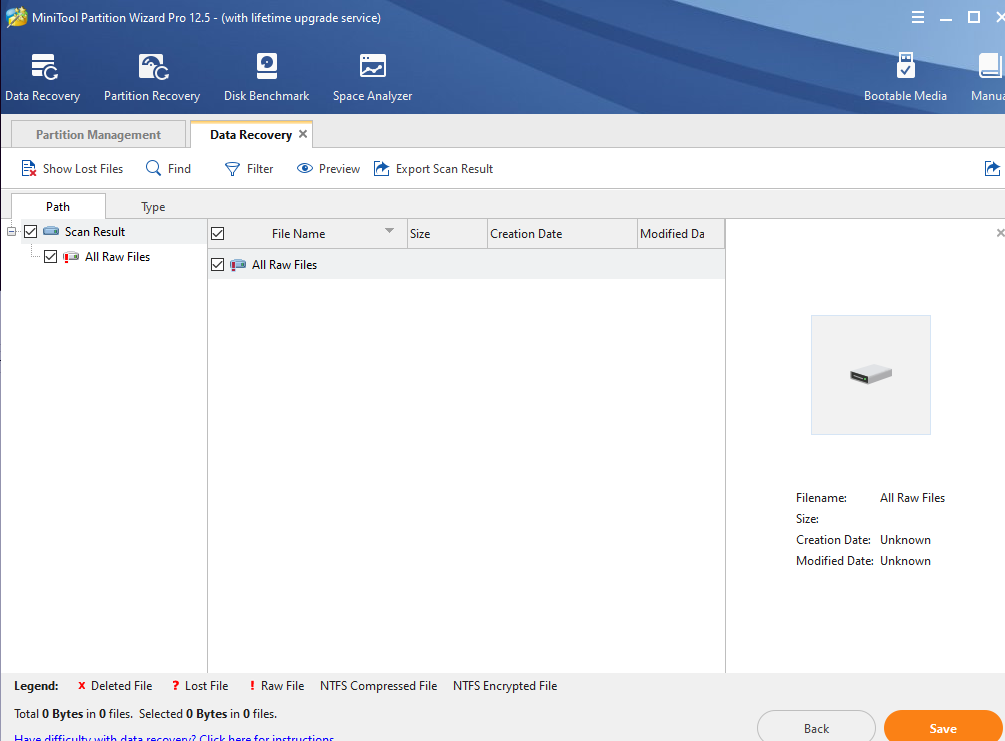Click the Save button
1005x741 pixels.
pos(943,728)
